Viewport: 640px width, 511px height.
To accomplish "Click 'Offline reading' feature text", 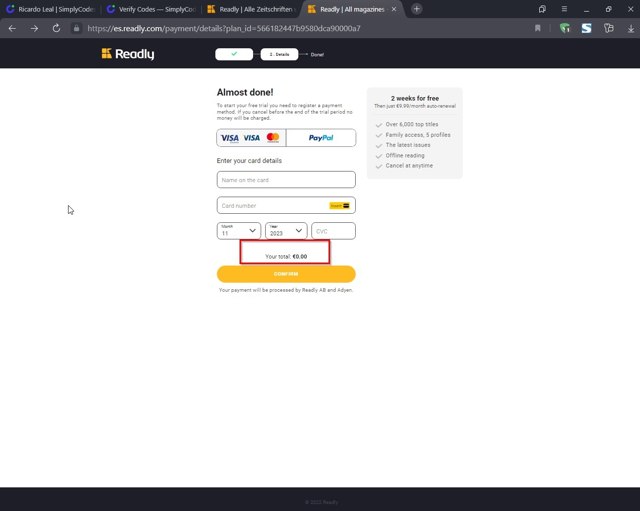I will click(x=405, y=156).
